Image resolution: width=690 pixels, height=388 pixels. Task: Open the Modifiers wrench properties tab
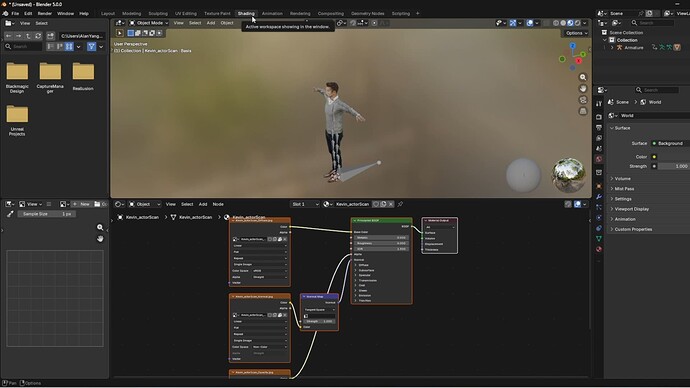[599, 197]
